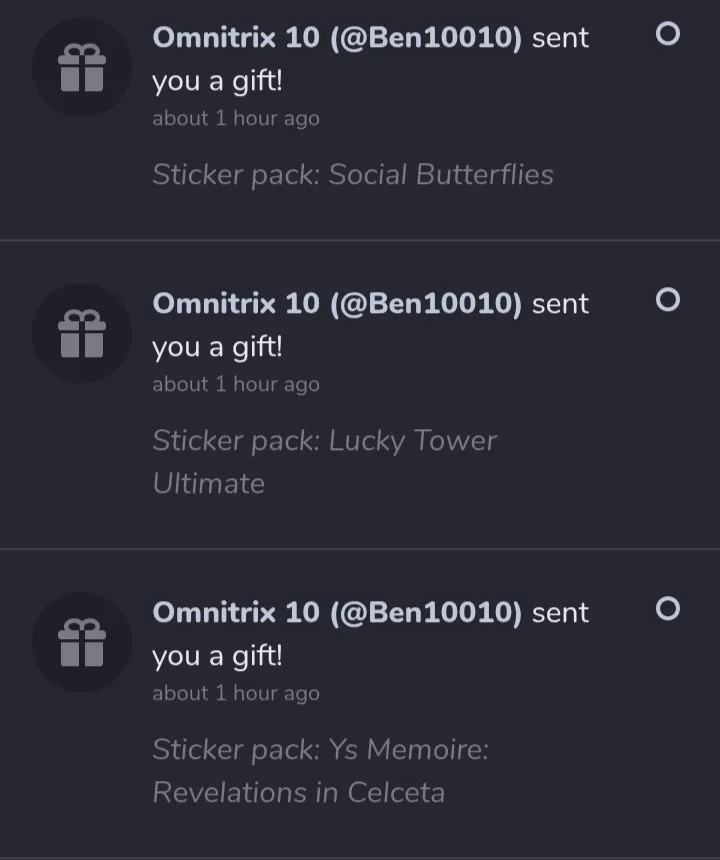Click the word "sent" in Social Butterflies notification
This screenshot has height=860, width=720.
[560, 38]
